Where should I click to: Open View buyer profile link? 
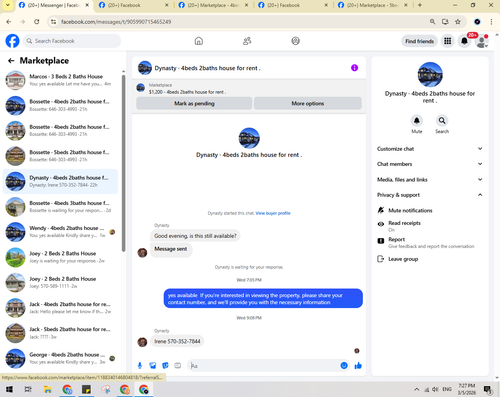point(273,213)
